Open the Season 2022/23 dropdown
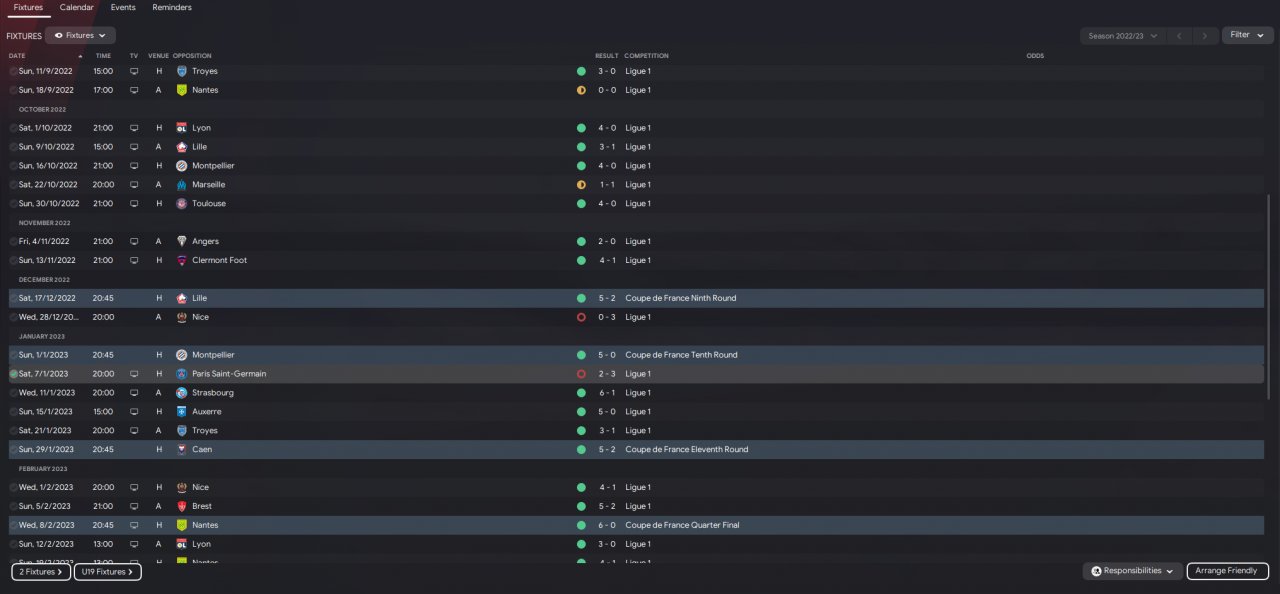The height and width of the screenshot is (594, 1280). 1122,35
